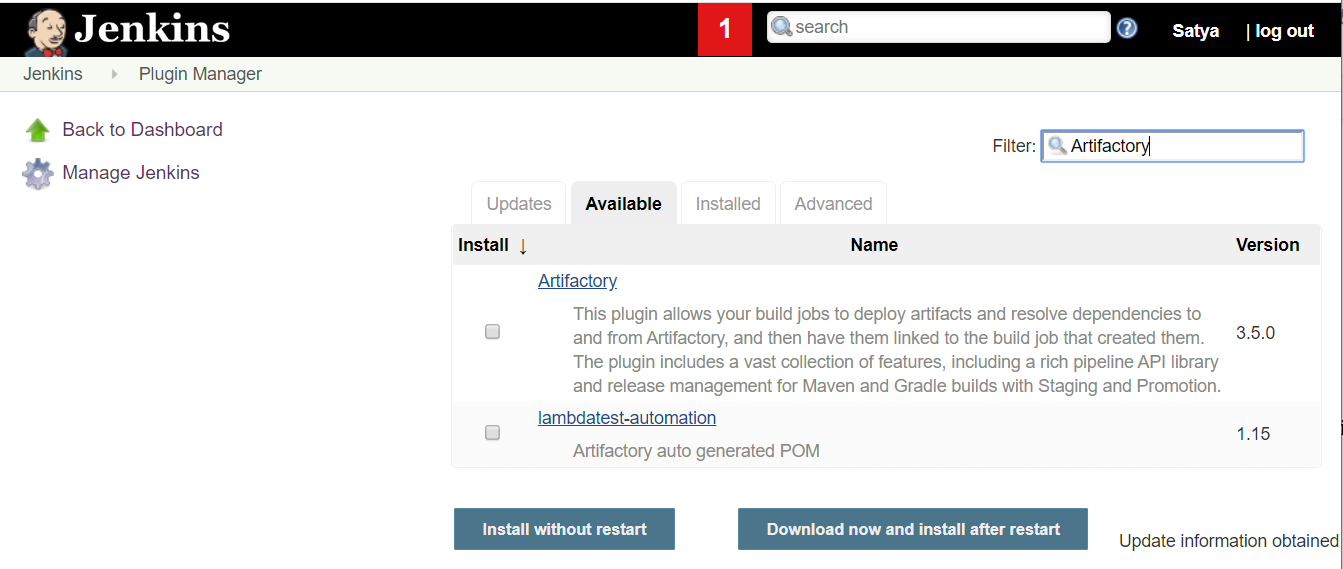Screen dimensions: 1343x569
Task: Open the lambdatest-automation plugin link
Action: click(x=627, y=418)
